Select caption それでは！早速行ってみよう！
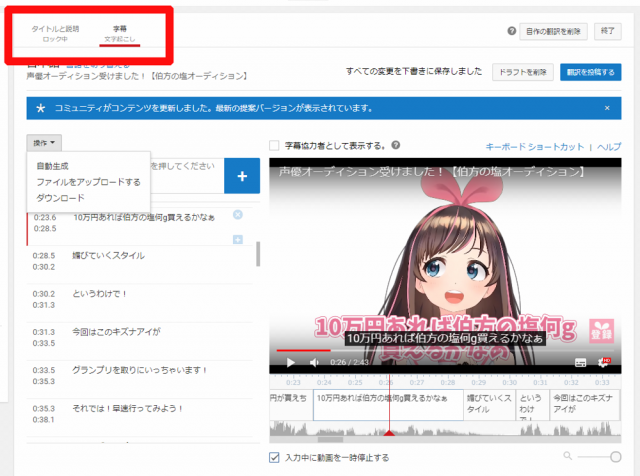The width and height of the screenshot is (640, 476). (127, 408)
